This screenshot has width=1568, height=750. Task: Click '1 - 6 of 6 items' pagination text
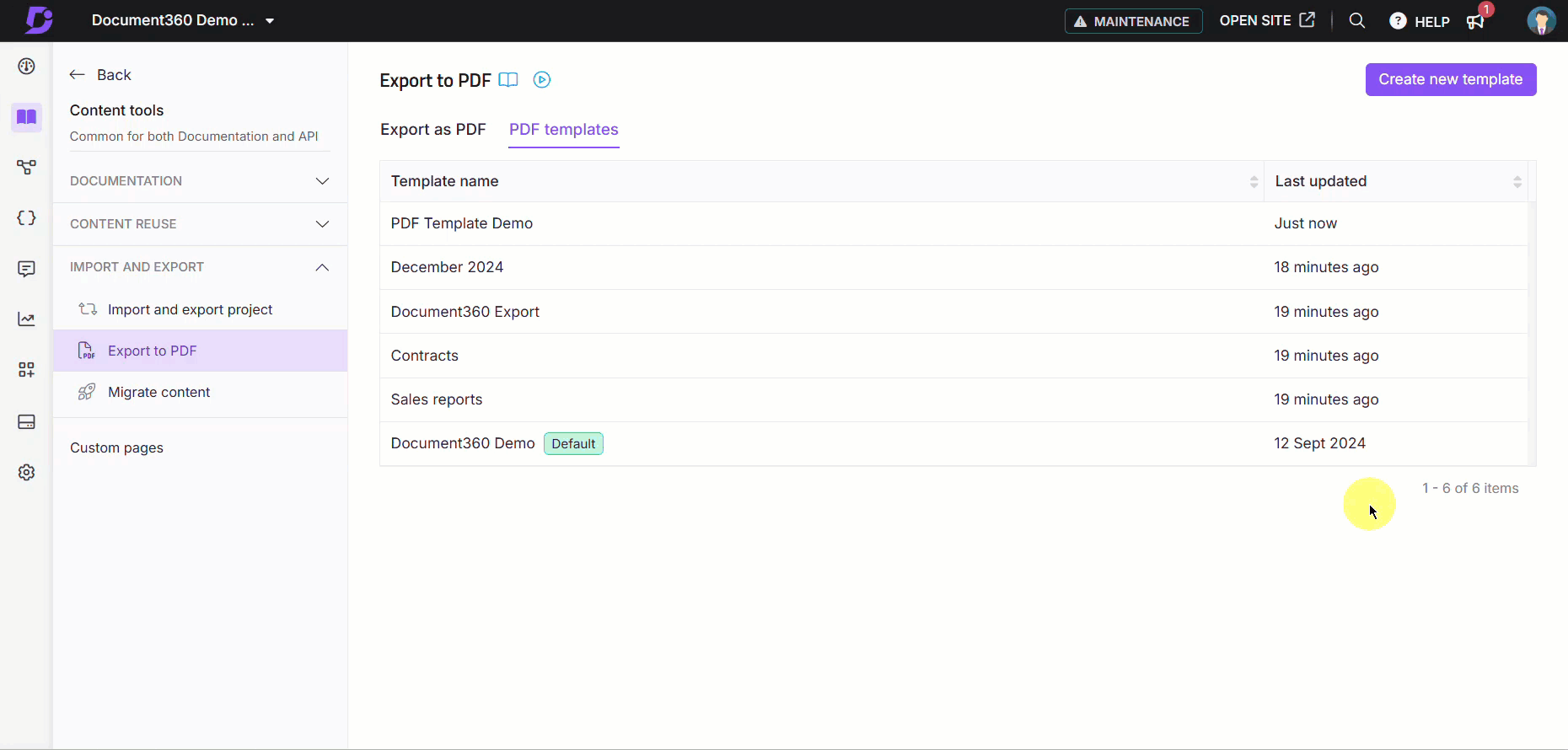(1470, 488)
